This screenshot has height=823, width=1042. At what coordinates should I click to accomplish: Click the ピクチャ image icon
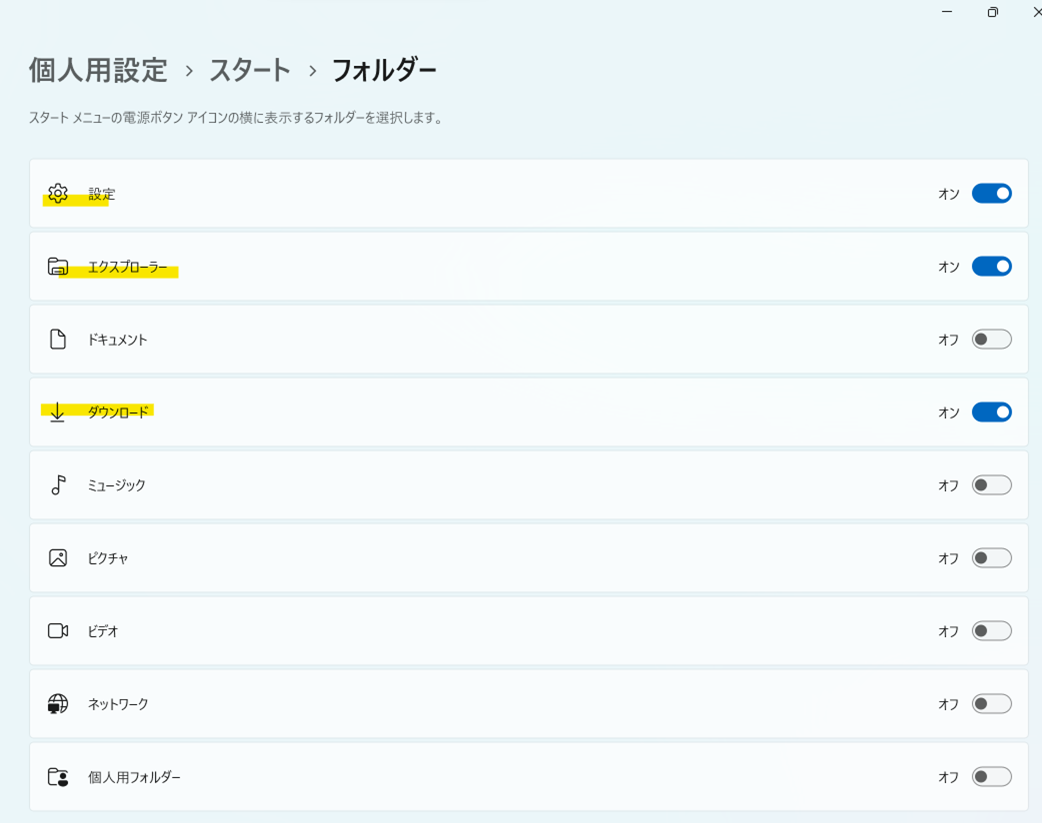pos(58,558)
